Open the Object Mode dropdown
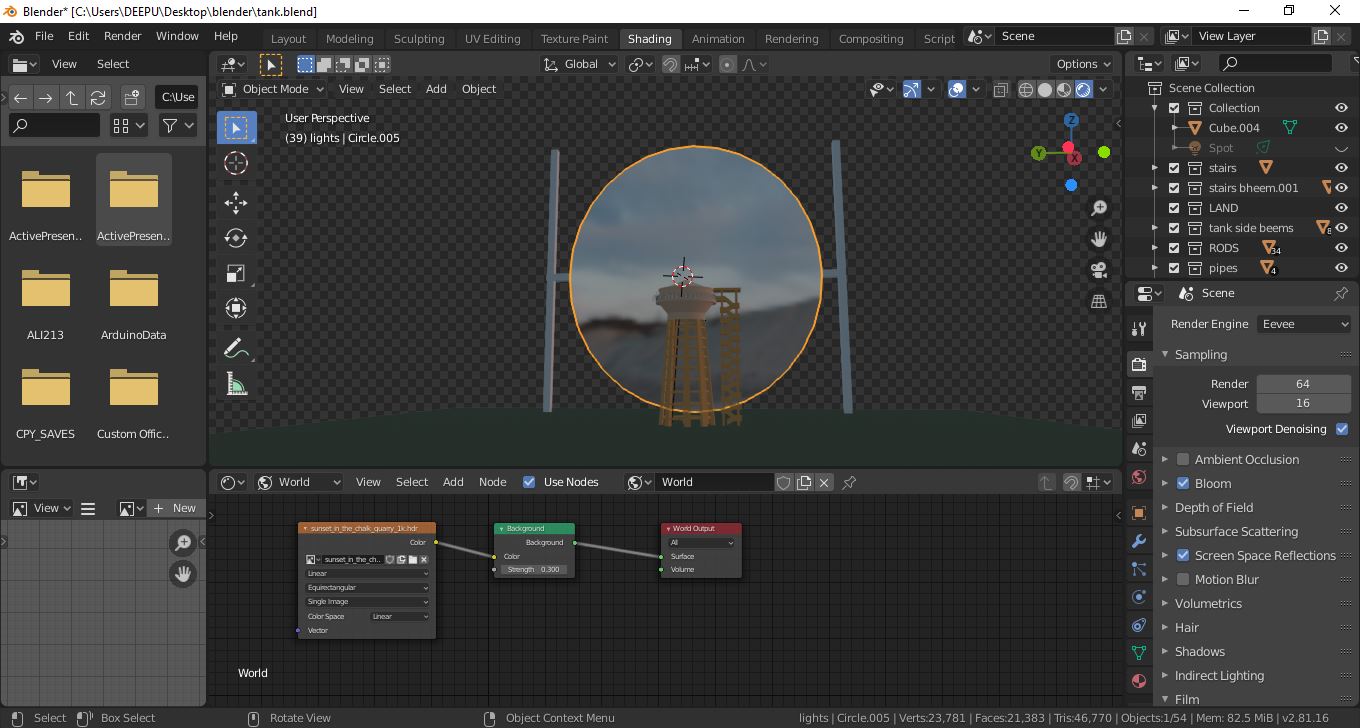Viewport: 1360px width, 728px height. point(273,89)
